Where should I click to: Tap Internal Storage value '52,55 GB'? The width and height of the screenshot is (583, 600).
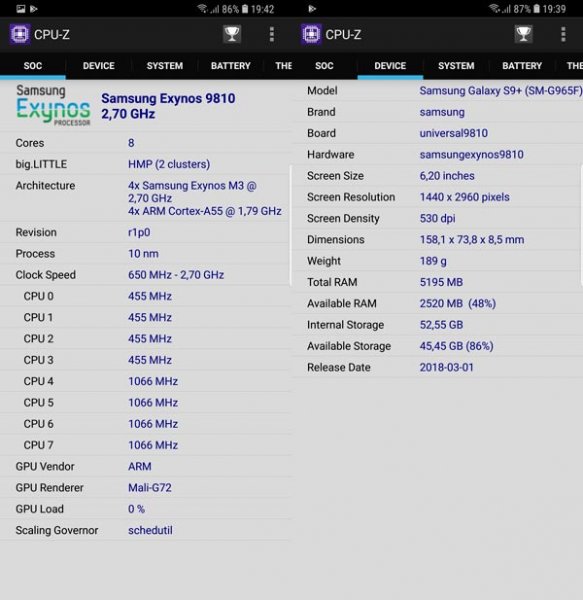[441, 325]
